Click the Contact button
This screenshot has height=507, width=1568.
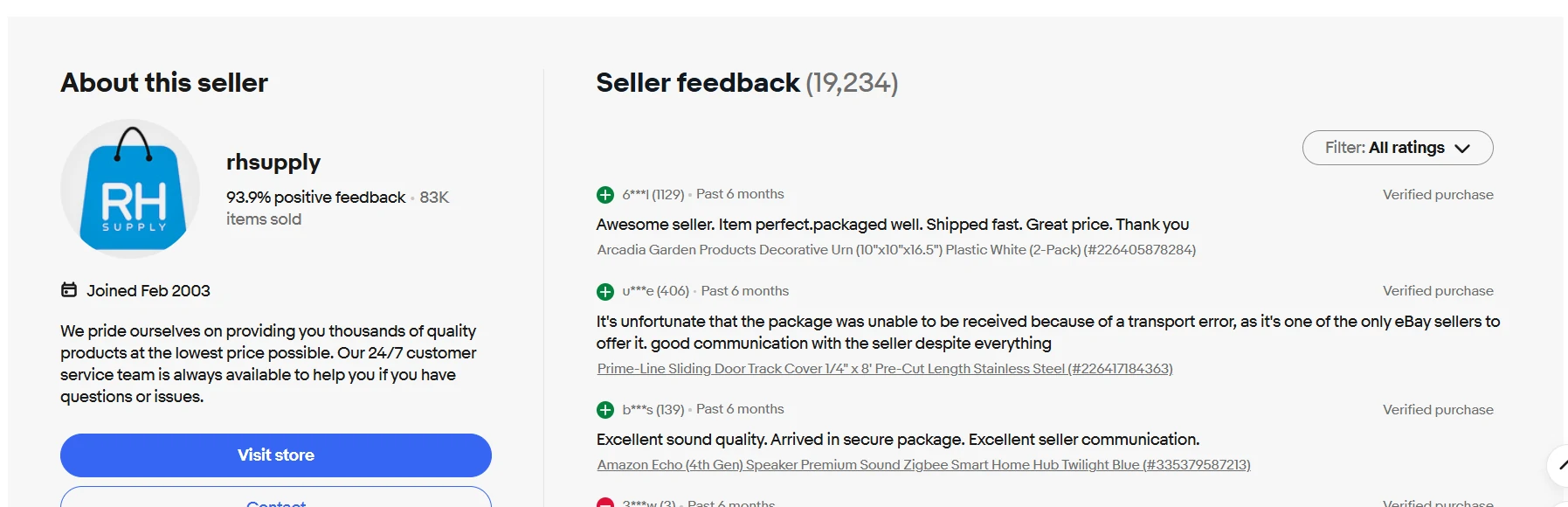click(276, 498)
